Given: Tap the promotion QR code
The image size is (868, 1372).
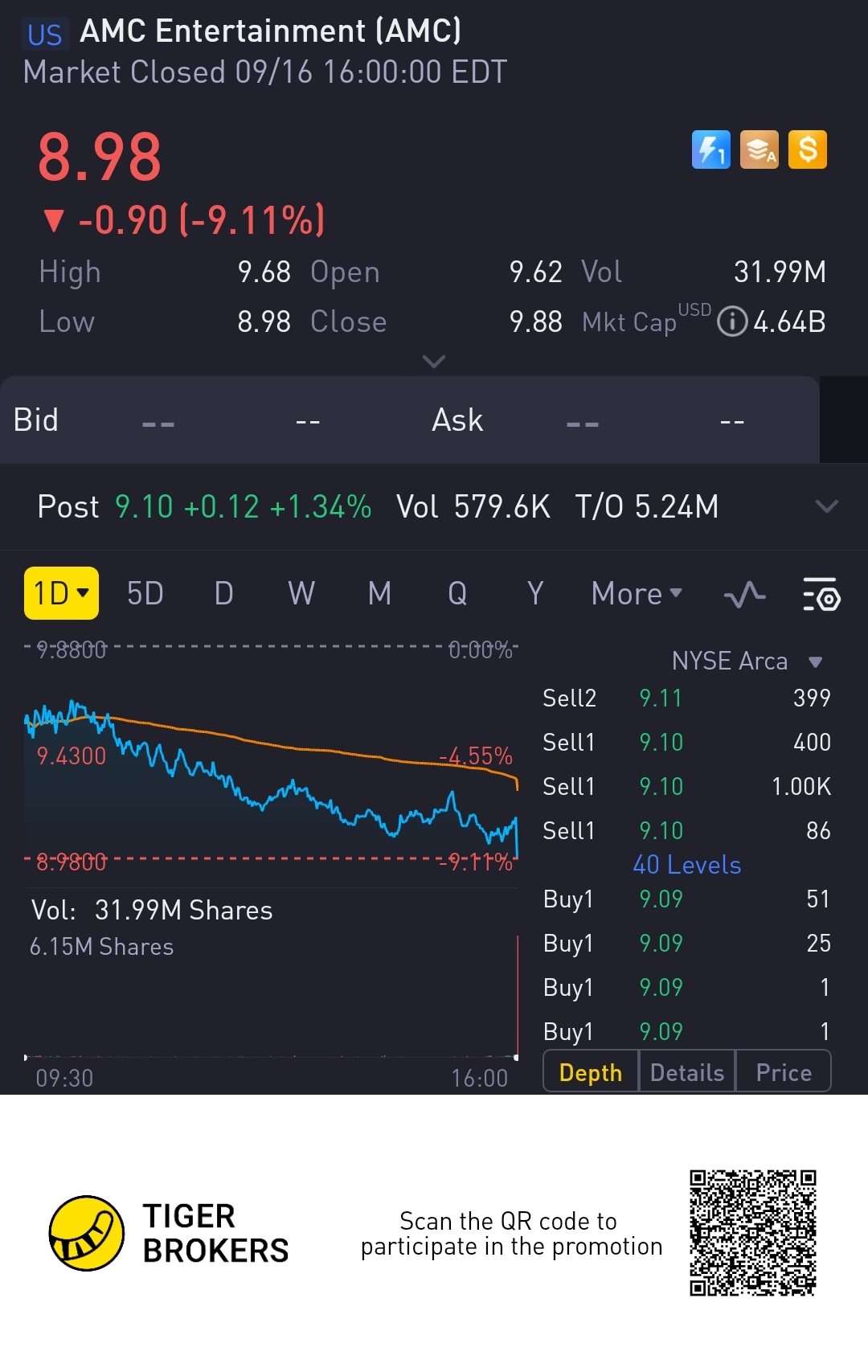Looking at the screenshot, I should tap(752, 1233).
